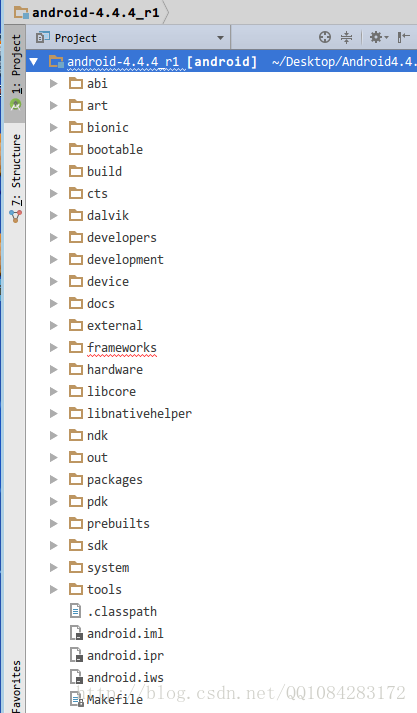Screen dimensions: 417x713
Task: Click the libnativehelper folder icon
Action: pyautogui.click(x=76, y=413)
